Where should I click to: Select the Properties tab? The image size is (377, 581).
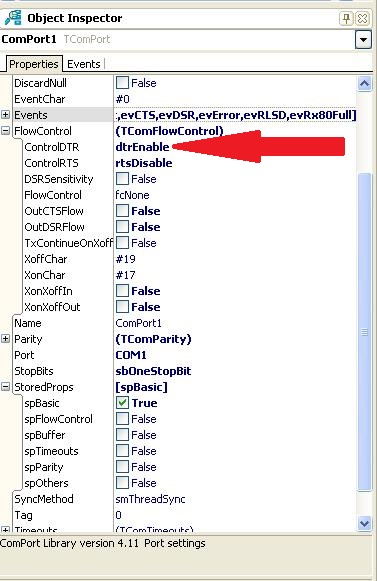coord(34,64)
